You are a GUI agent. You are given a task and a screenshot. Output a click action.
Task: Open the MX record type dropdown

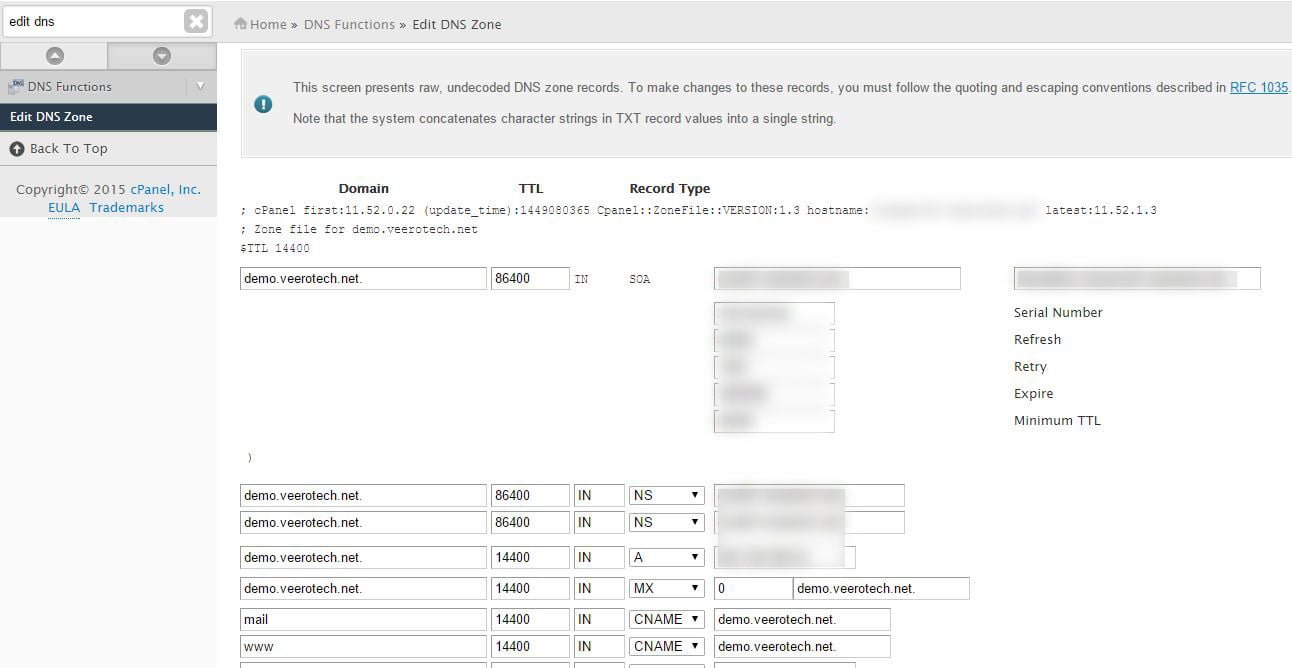tap(666, 588)
